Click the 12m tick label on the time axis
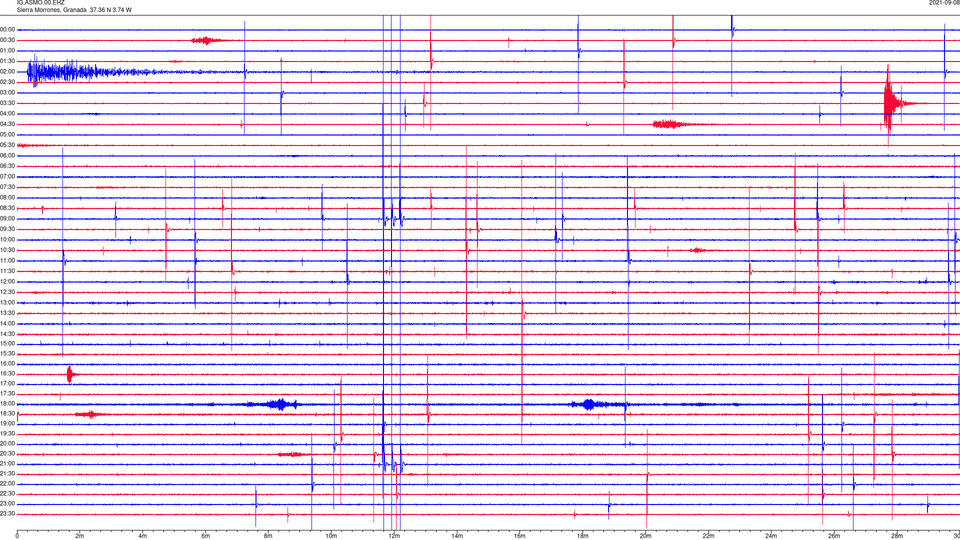 pos(394,536)
